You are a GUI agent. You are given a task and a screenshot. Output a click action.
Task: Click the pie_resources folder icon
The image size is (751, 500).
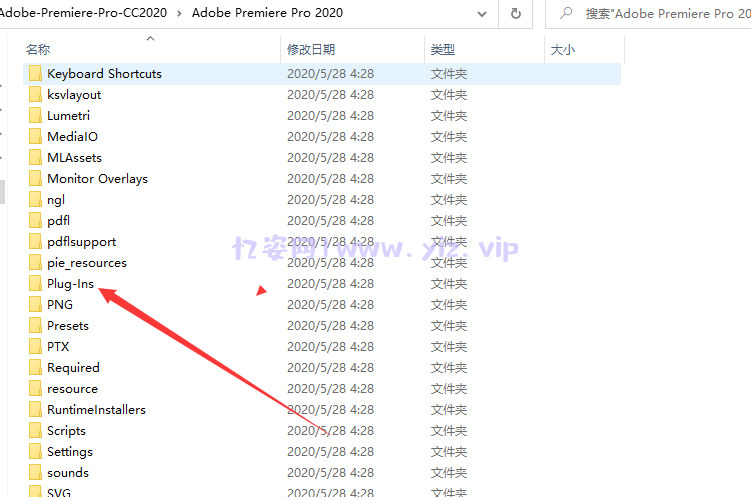pos(35,263)
